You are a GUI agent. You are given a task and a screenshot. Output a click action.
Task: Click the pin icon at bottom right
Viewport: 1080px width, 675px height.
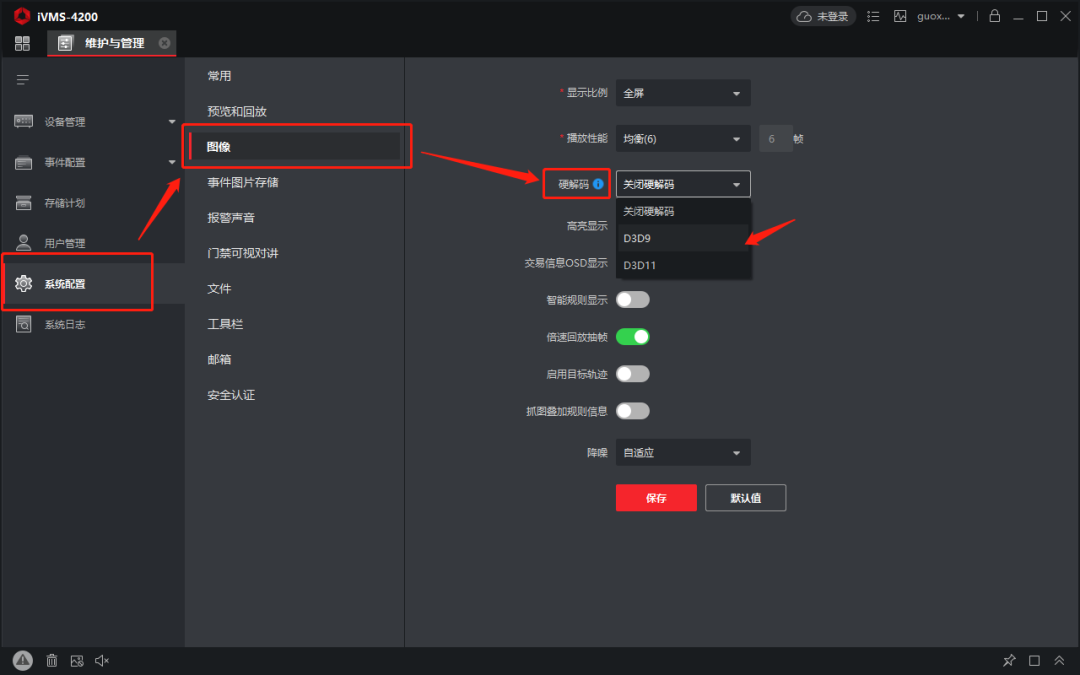point(1009,660)
